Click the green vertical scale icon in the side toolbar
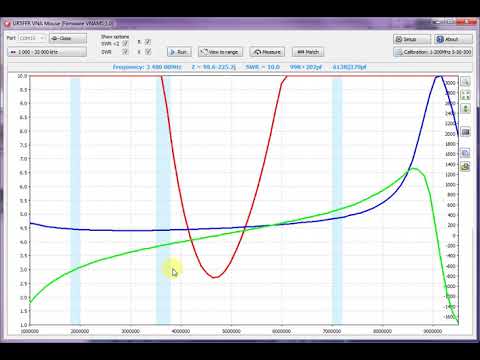Viewport: 480px width, 360px height. coord(465,108)
